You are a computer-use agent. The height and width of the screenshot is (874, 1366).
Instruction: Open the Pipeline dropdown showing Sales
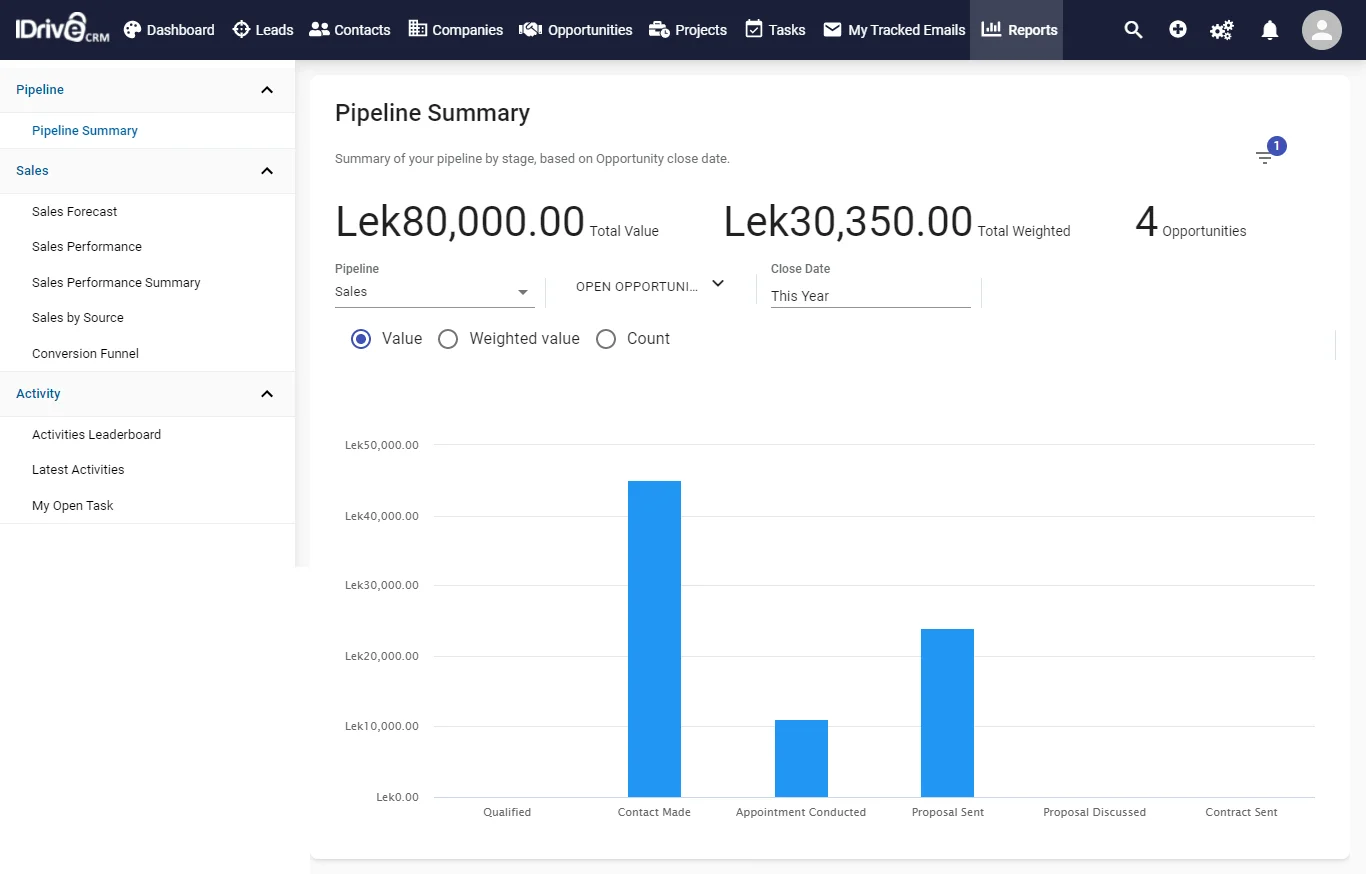pyautogui.click(x=434, y=292)
